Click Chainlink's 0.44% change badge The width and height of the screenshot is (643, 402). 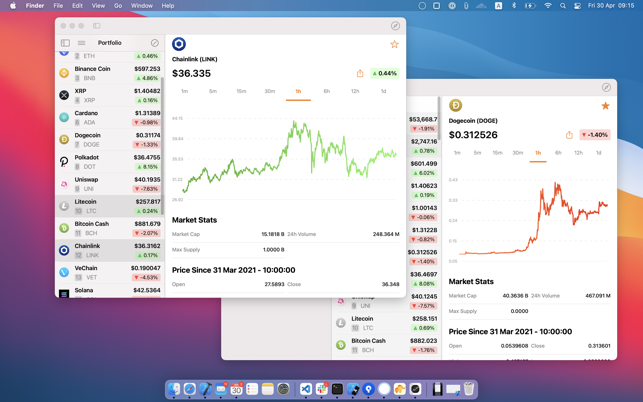[385, 73]
